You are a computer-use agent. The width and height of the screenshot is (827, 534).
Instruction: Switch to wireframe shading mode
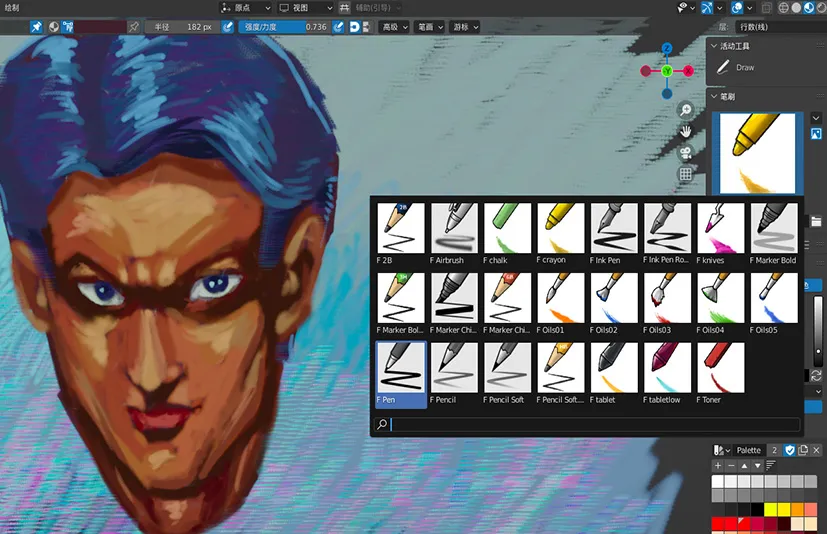(x=784, y=7)
